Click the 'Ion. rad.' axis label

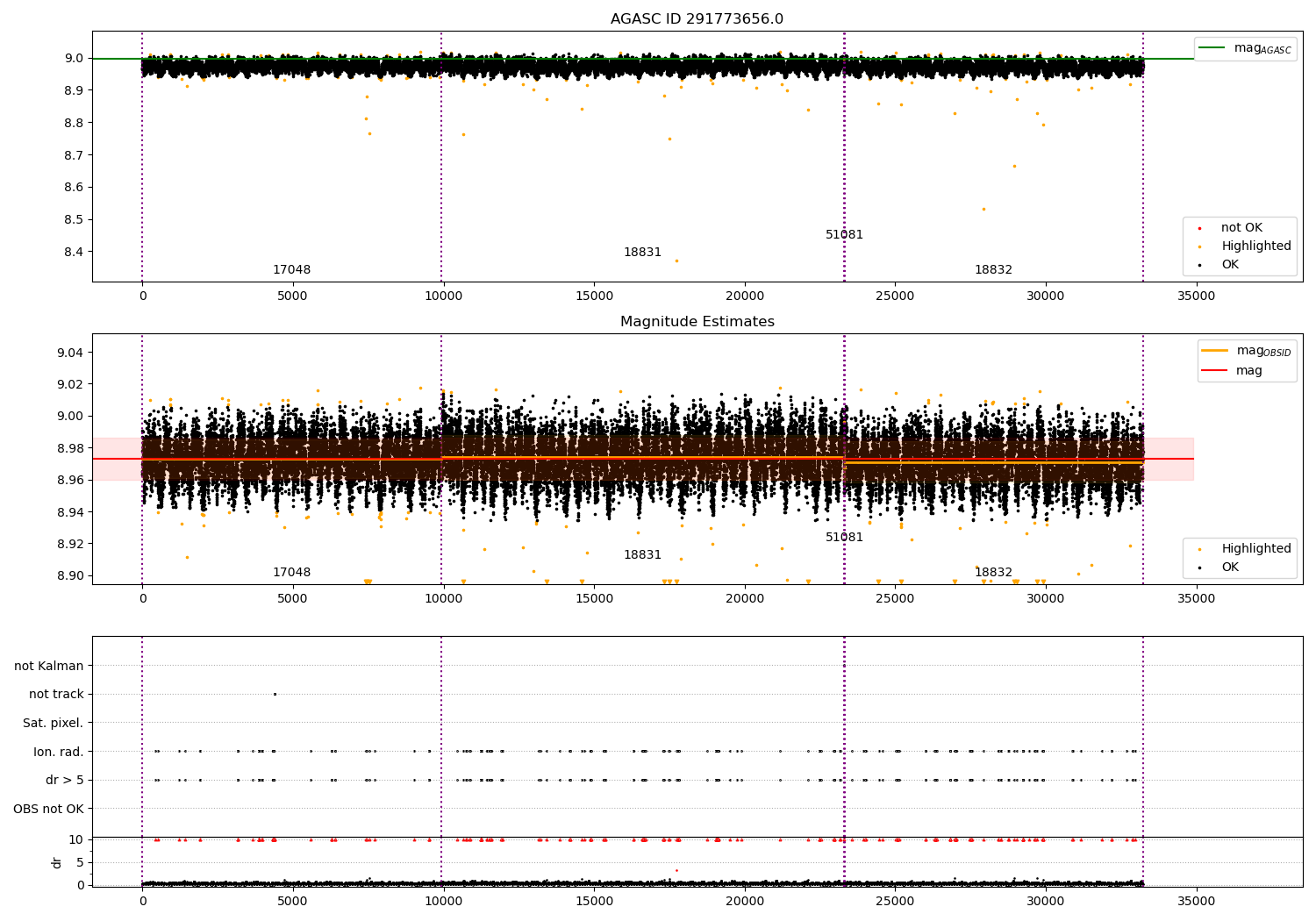59,752
